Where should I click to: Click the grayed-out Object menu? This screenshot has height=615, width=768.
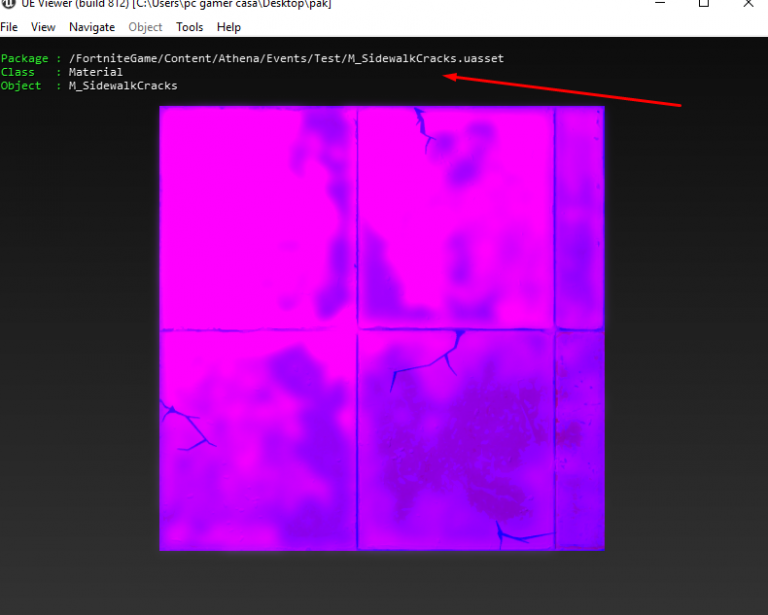click(145, 27)
